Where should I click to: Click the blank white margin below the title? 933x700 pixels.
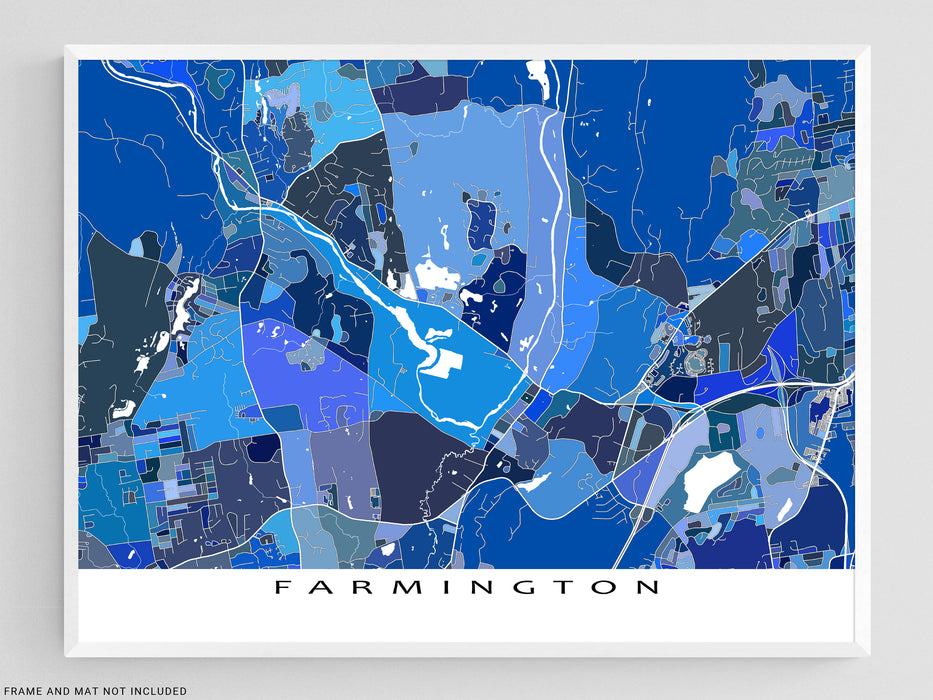click(467, 622)
